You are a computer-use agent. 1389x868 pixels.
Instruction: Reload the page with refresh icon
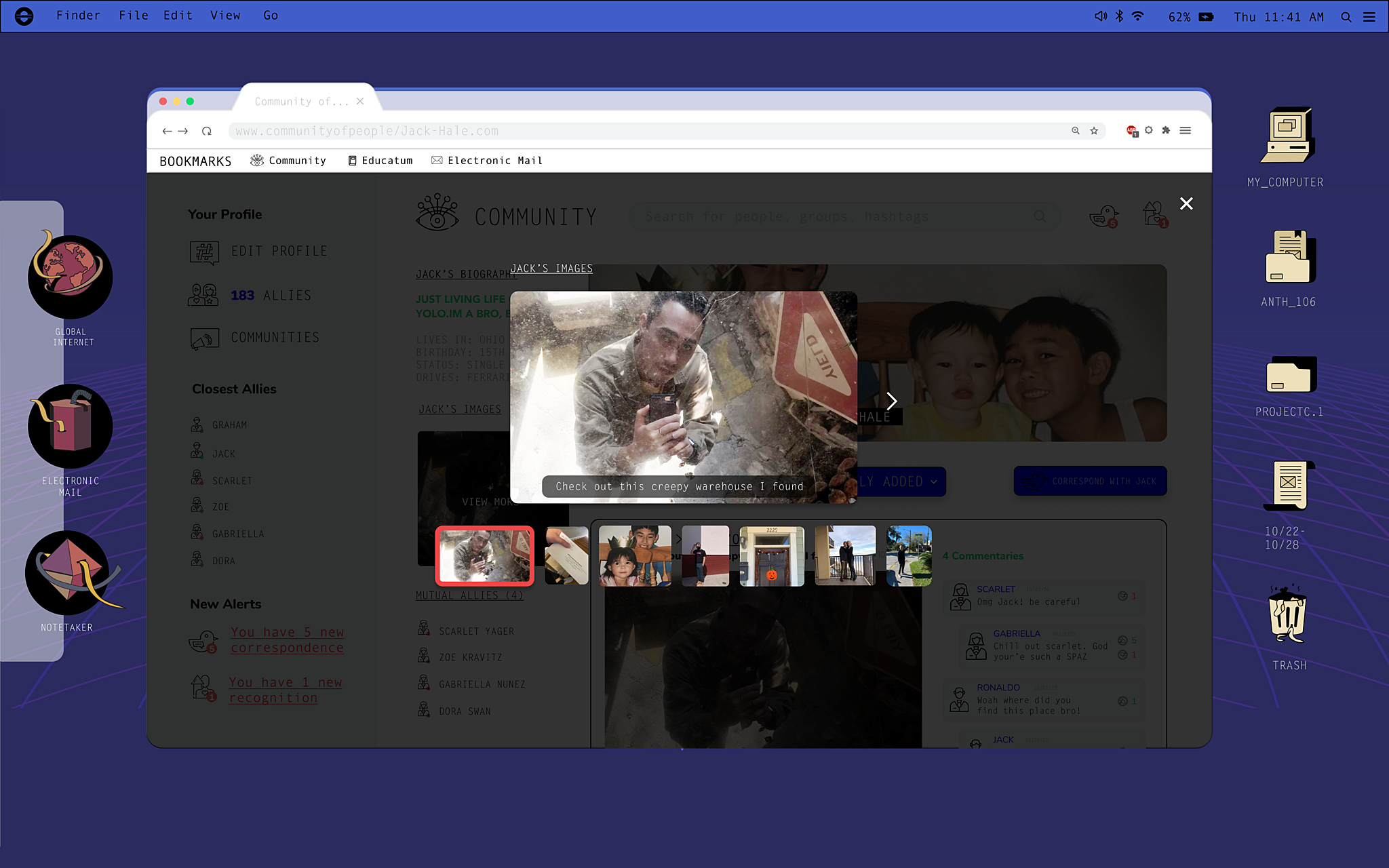click(x=207, y=131)
